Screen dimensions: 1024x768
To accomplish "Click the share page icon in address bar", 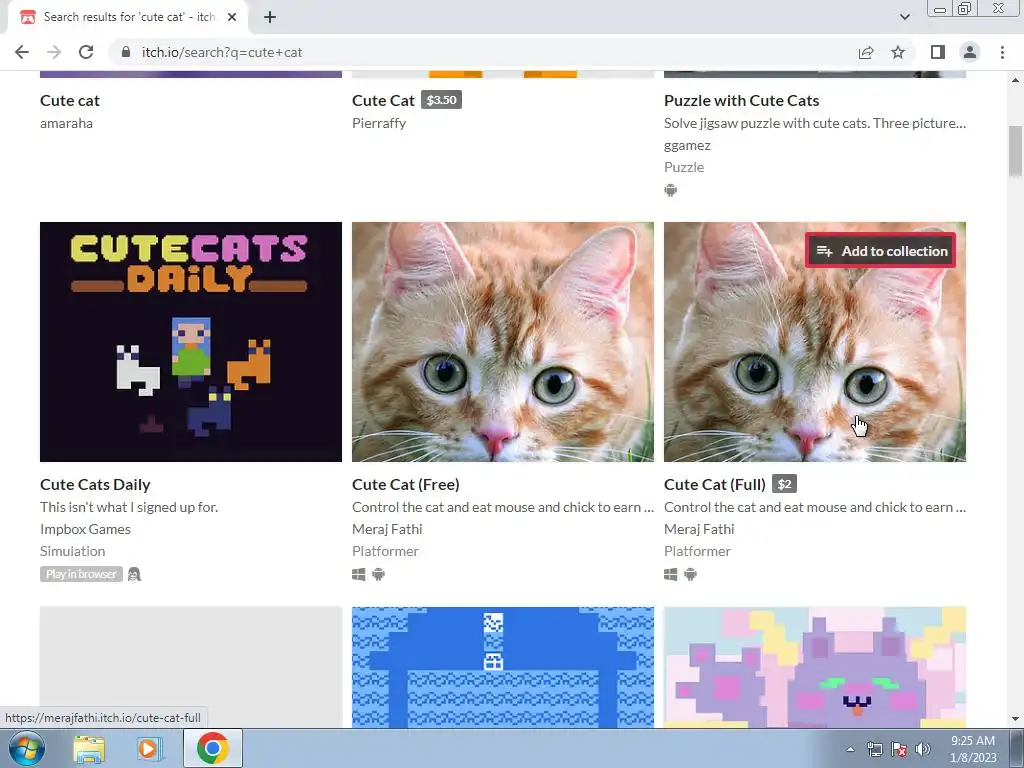I will point(866,52).
